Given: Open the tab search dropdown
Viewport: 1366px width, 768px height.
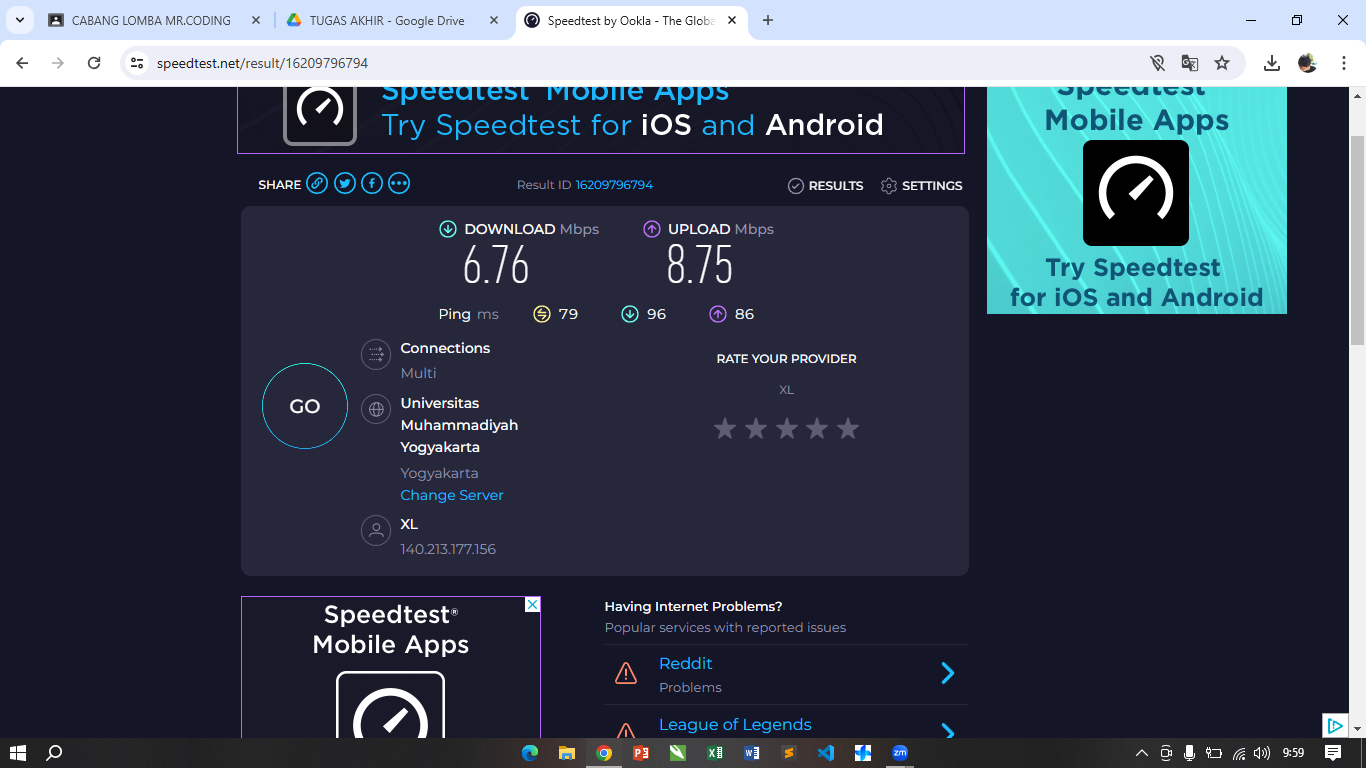Looking at the screenshot, I should [20, 20].
